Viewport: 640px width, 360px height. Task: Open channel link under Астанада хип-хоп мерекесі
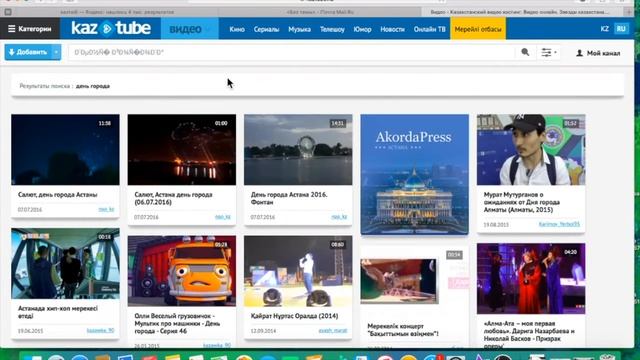[100, 330]
